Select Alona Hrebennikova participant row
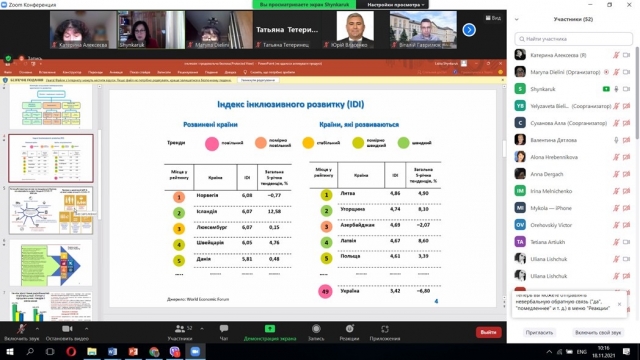Viewport: 640px width, 360px height. pos(573,157)
